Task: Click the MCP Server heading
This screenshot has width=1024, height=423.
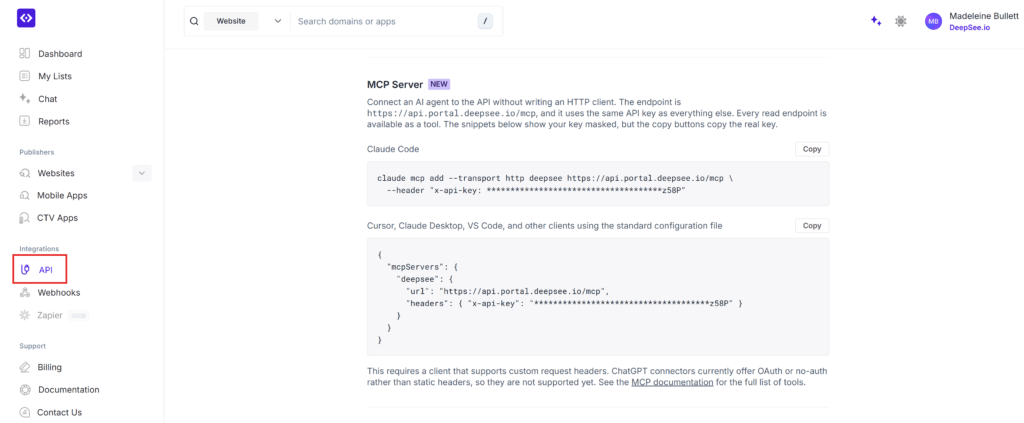Action: coord(395,84)
